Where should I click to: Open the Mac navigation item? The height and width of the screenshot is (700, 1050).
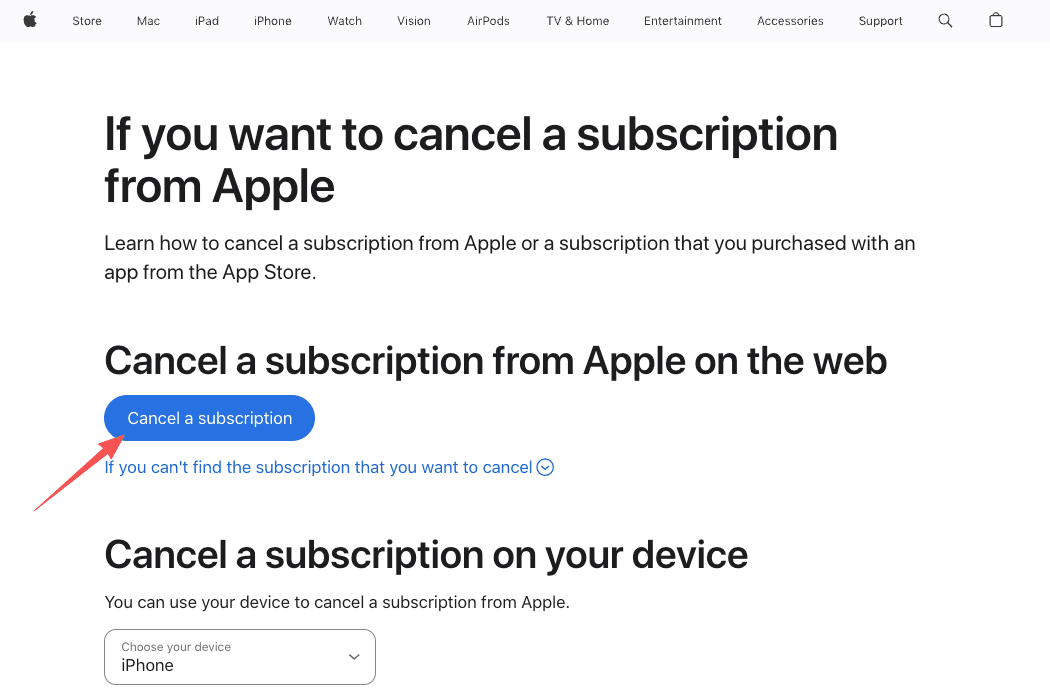(148, 20)
